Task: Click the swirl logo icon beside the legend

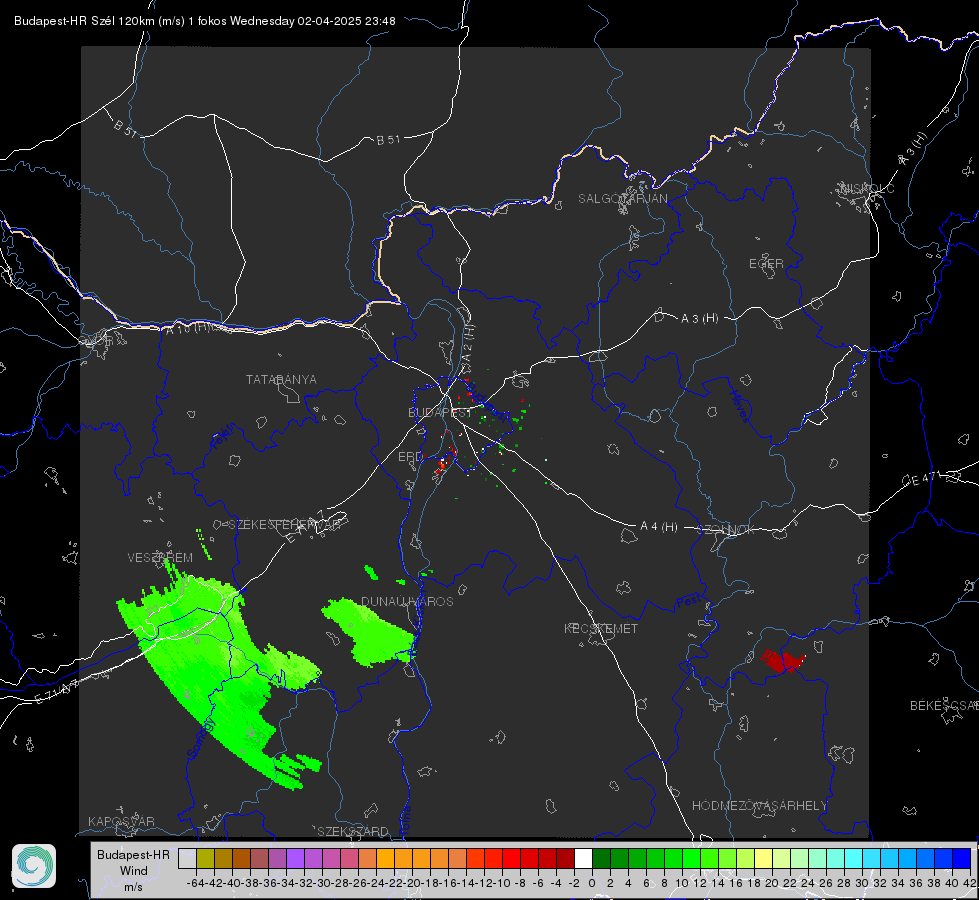Action: click(34, 866)
